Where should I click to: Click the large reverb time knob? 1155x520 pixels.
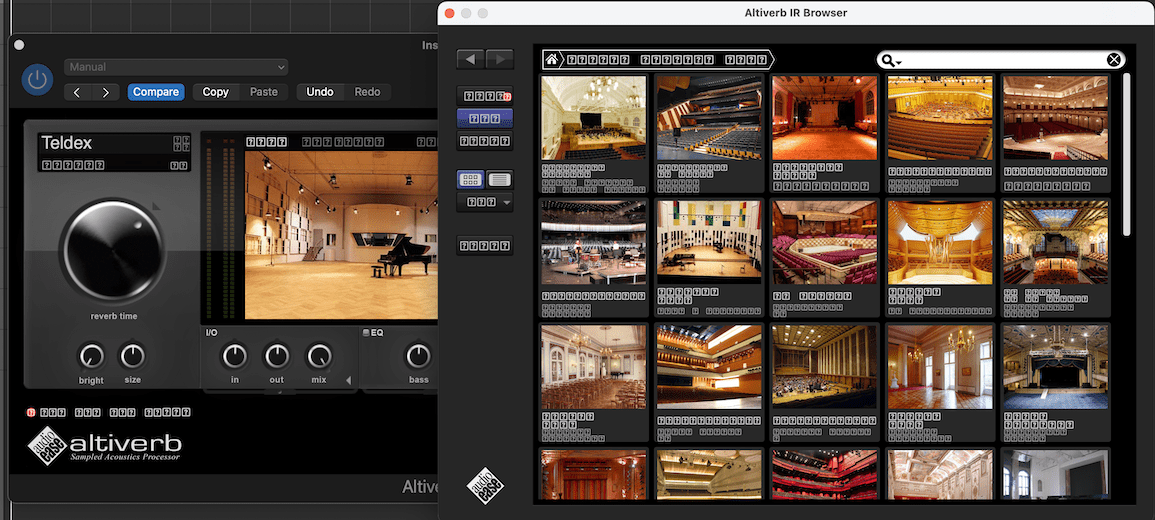click(x=111, y=250)
